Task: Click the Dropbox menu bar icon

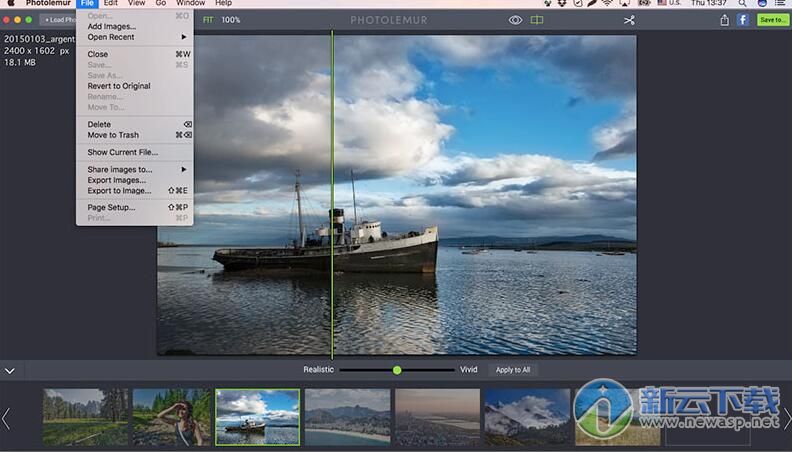Action: (x=562, y=3)
